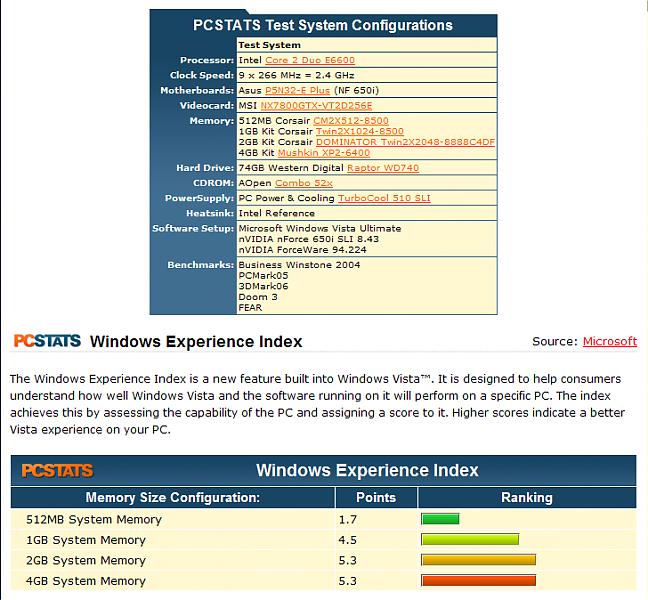Click the green 512MB ranking bar
This screenshot has height=600, width=648.
(x=440, y=519)
